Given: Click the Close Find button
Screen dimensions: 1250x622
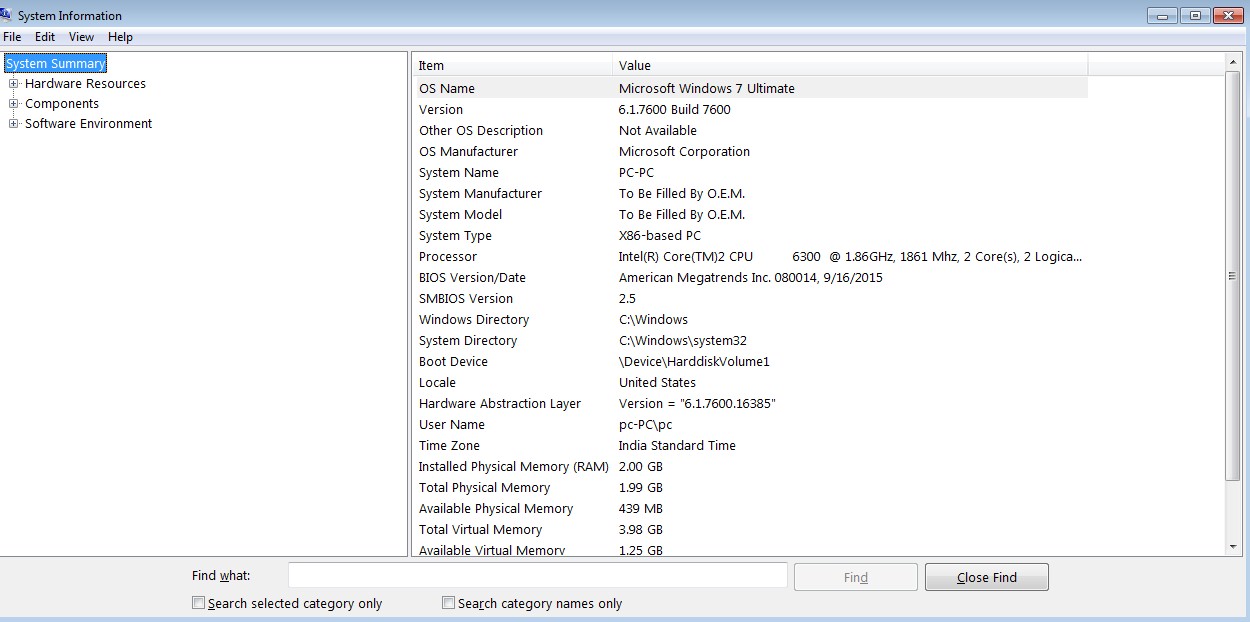Looking at the screenshot, I should pyautogui.click(x=987, y=577).
